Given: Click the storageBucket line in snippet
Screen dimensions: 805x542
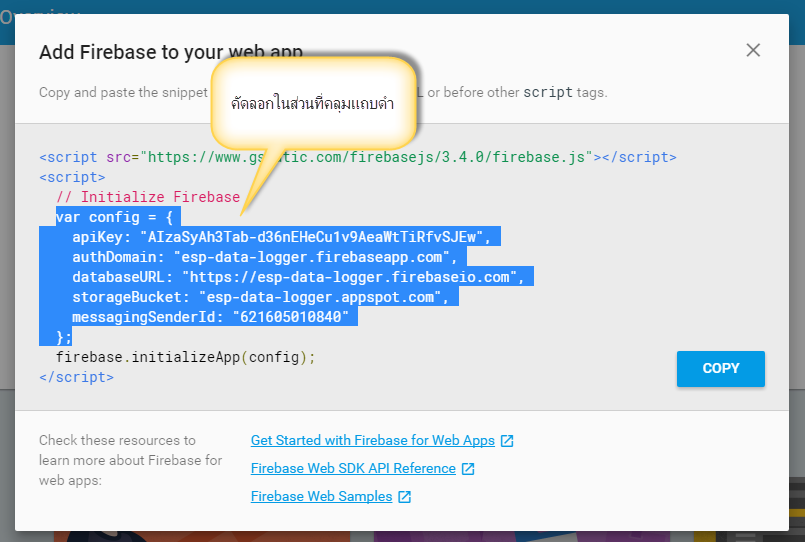Looking at the screenshot, I should [260, 297].
